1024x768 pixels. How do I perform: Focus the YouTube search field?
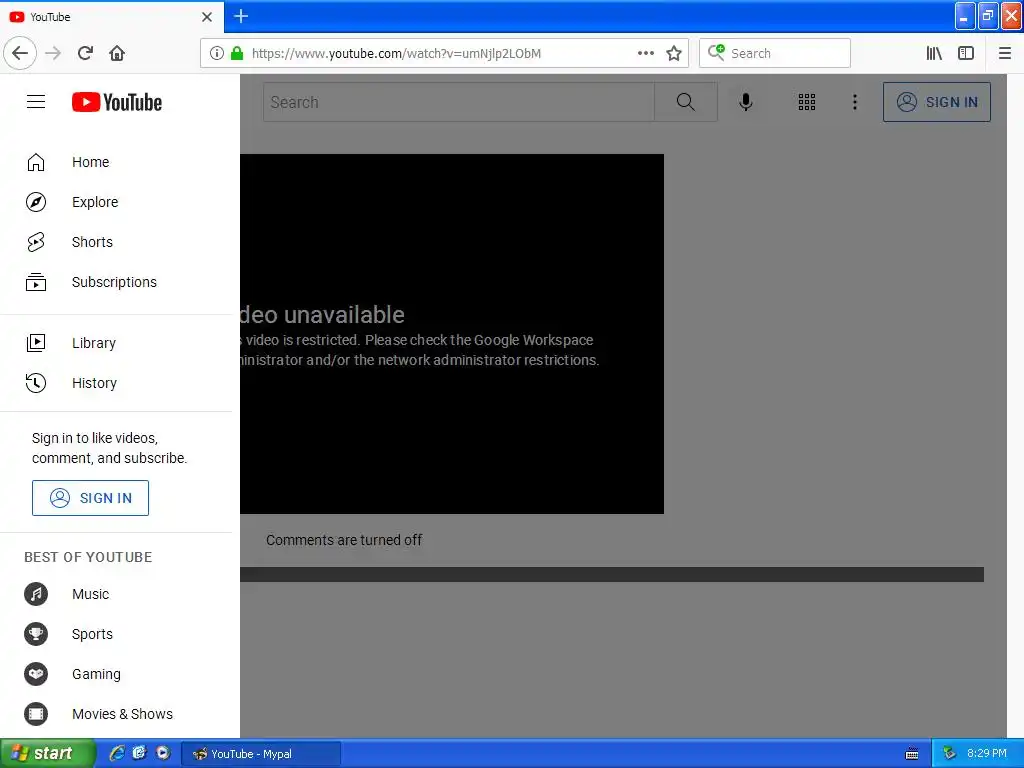coord(458,102)
